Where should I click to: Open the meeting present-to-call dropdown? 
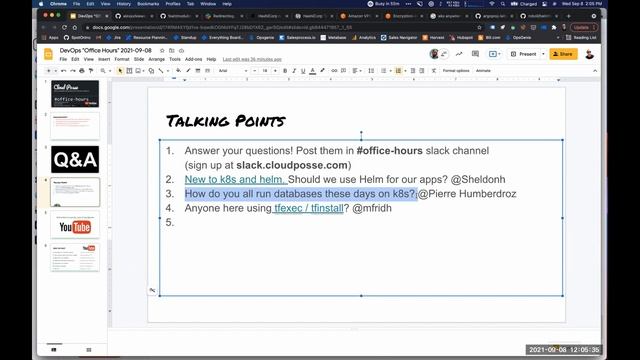tap(495, 54)
